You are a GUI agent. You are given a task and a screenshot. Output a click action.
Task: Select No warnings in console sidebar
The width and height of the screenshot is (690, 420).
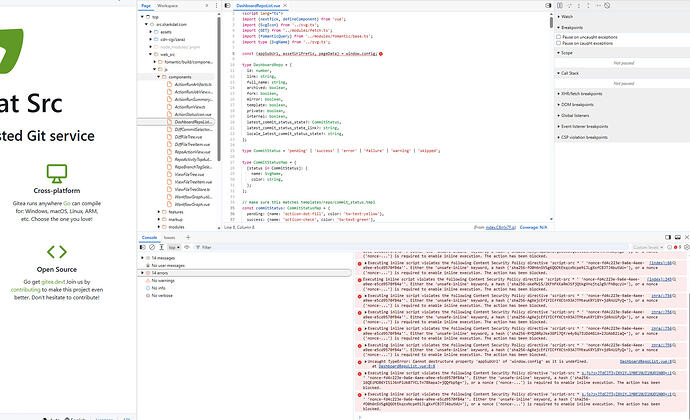pos(163,280)
